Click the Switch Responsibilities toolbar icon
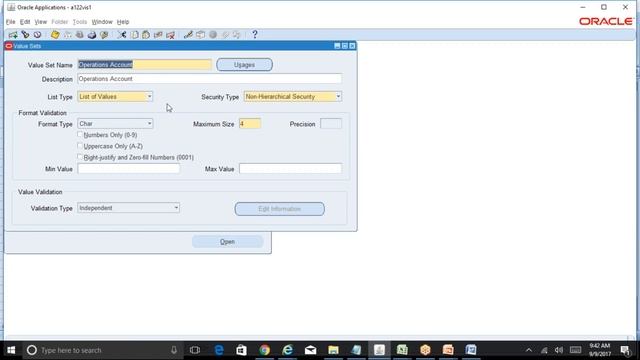Screen dimensions: 640x360 [x=80, y=35]
